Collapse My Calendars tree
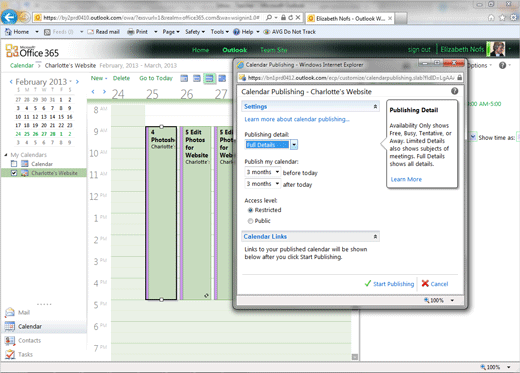 tap(6, 155)
